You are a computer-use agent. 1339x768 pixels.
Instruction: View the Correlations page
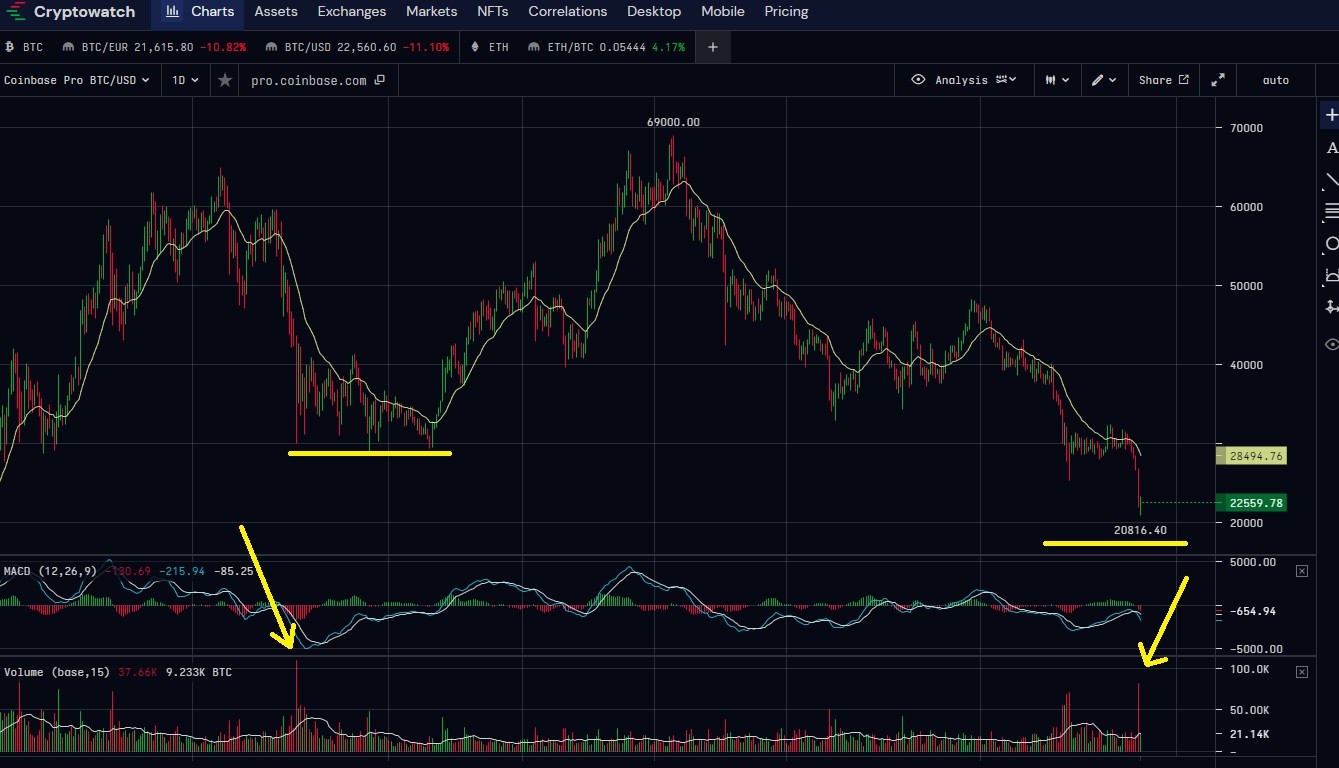point(568,12)
